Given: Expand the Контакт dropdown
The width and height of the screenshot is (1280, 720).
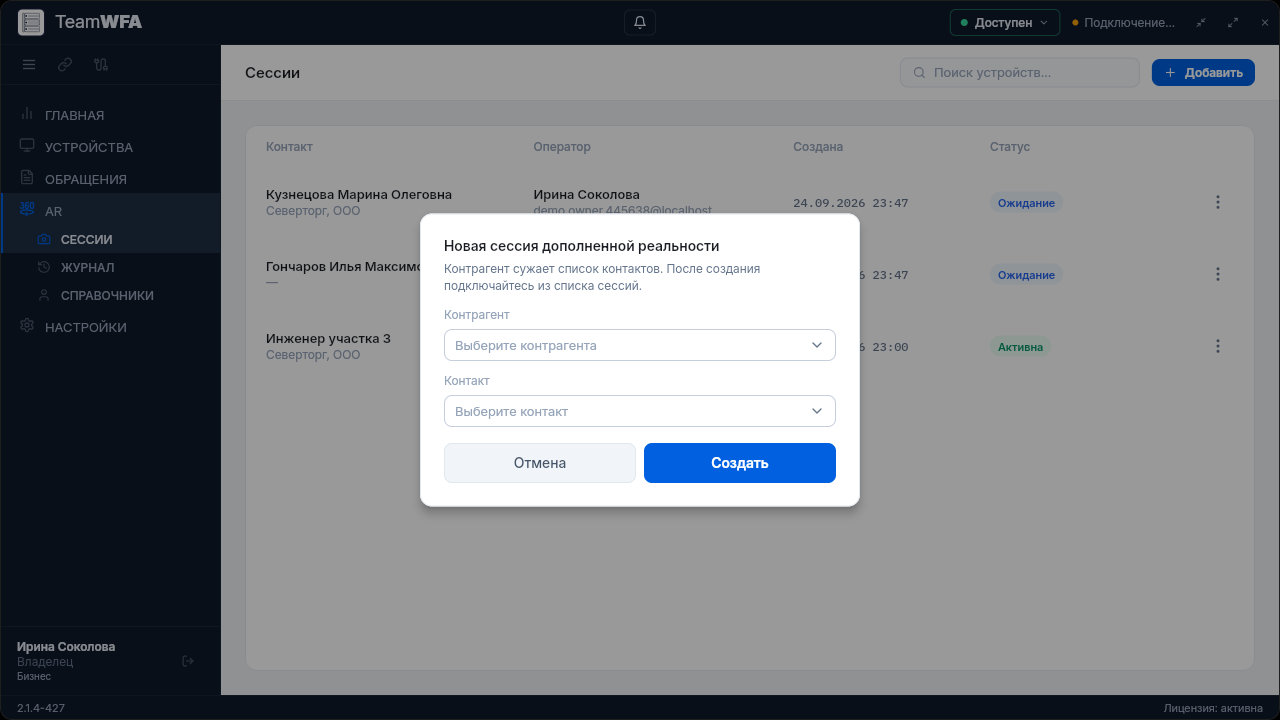Looking at the screenshot, I should [x=640, y=411].
